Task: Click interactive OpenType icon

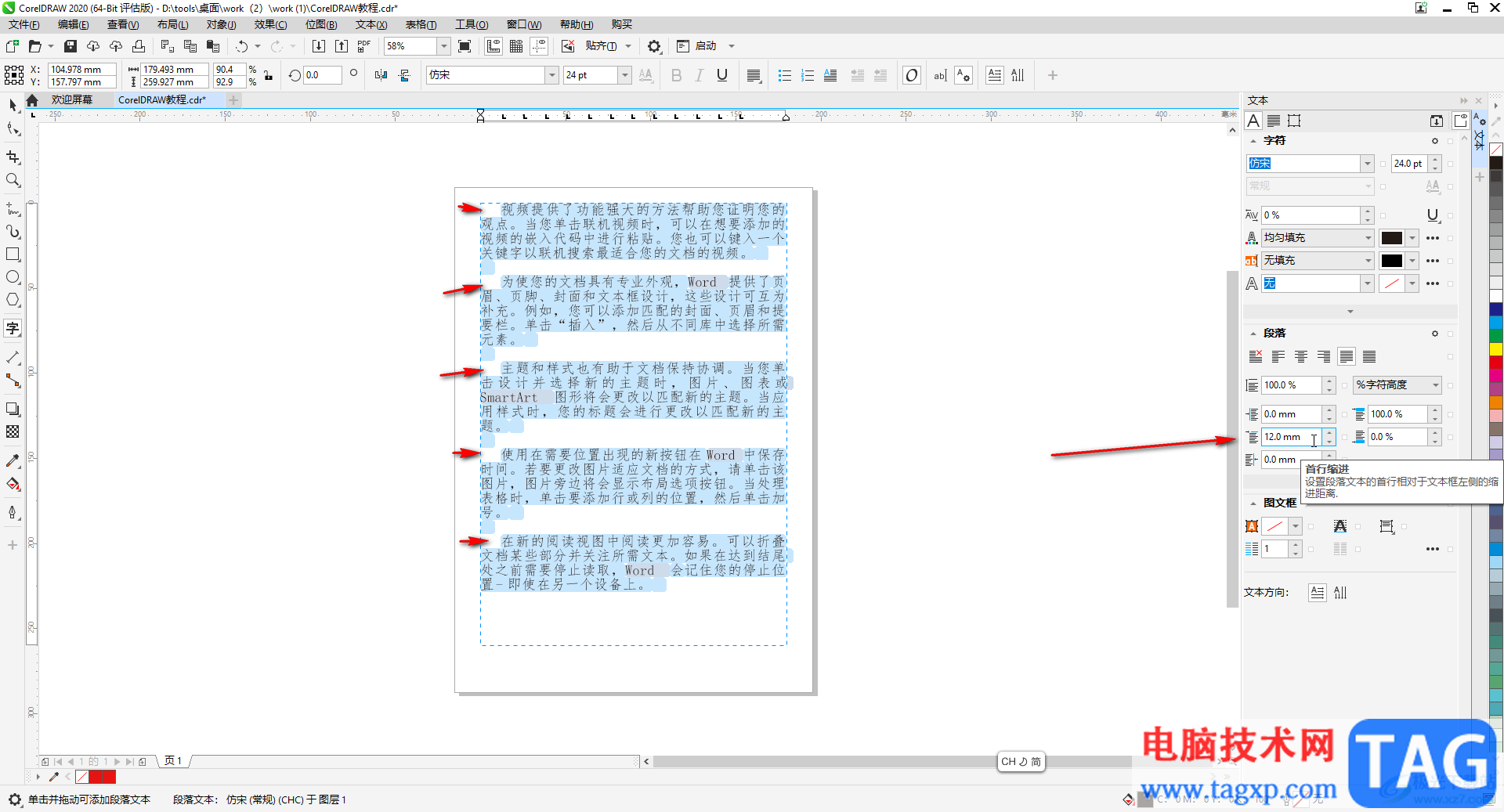Action: tap(912, 75)
